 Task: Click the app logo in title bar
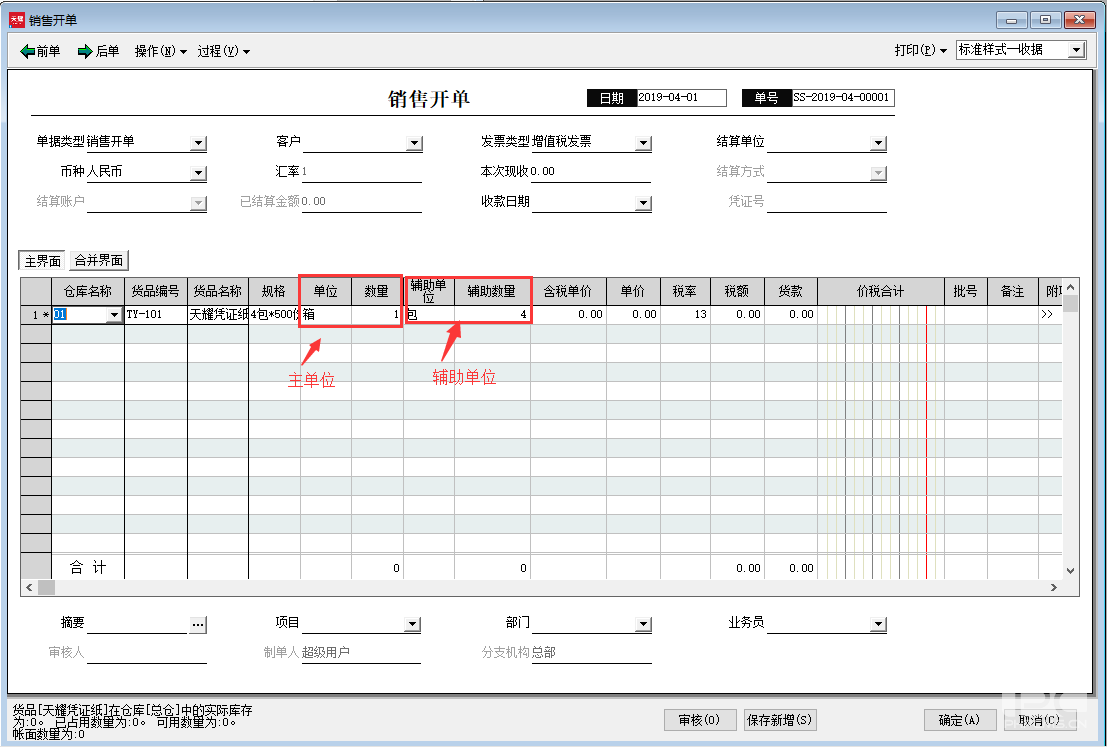point(16,20)
